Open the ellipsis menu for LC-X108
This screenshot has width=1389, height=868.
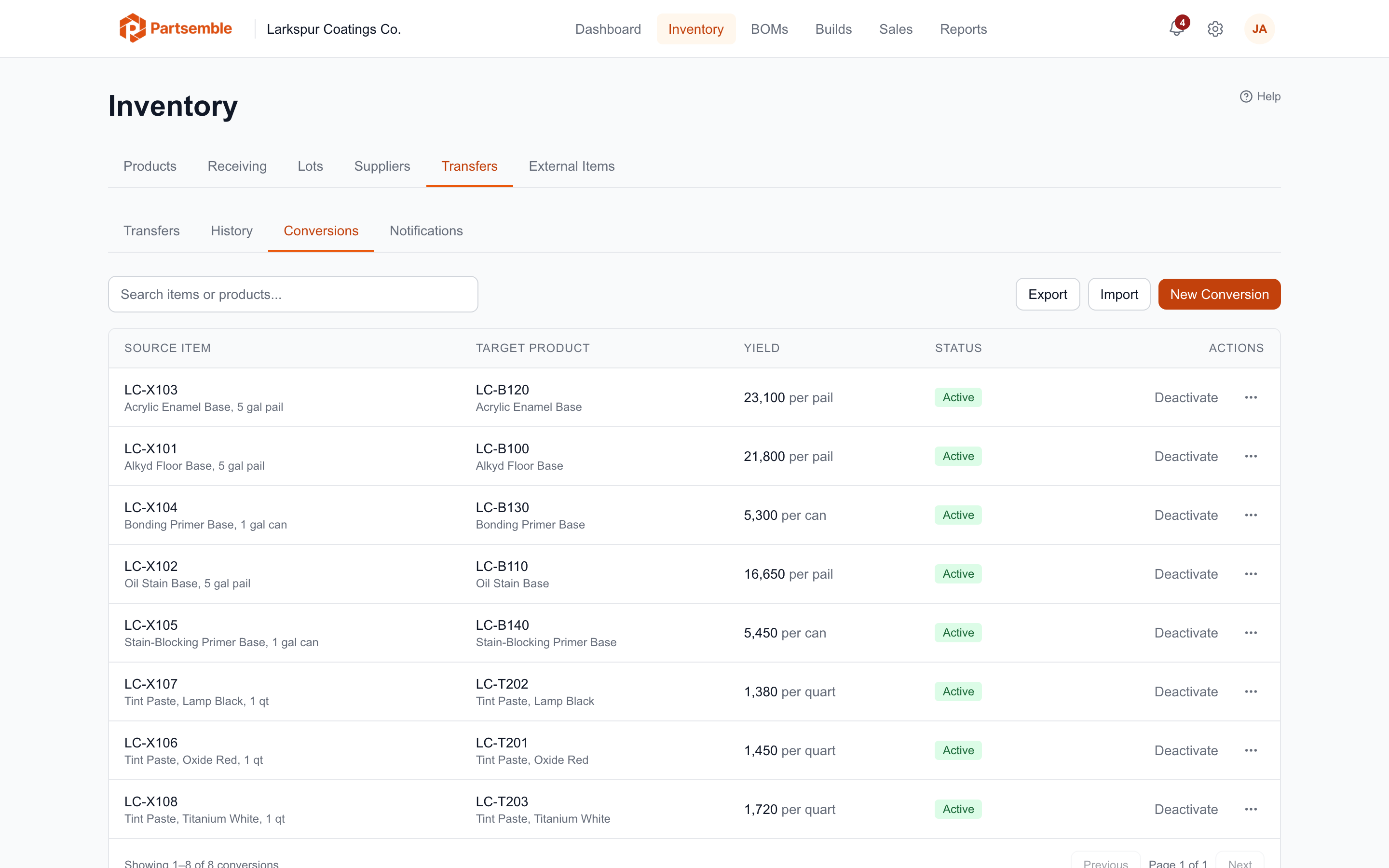(x=1251, y=809)
